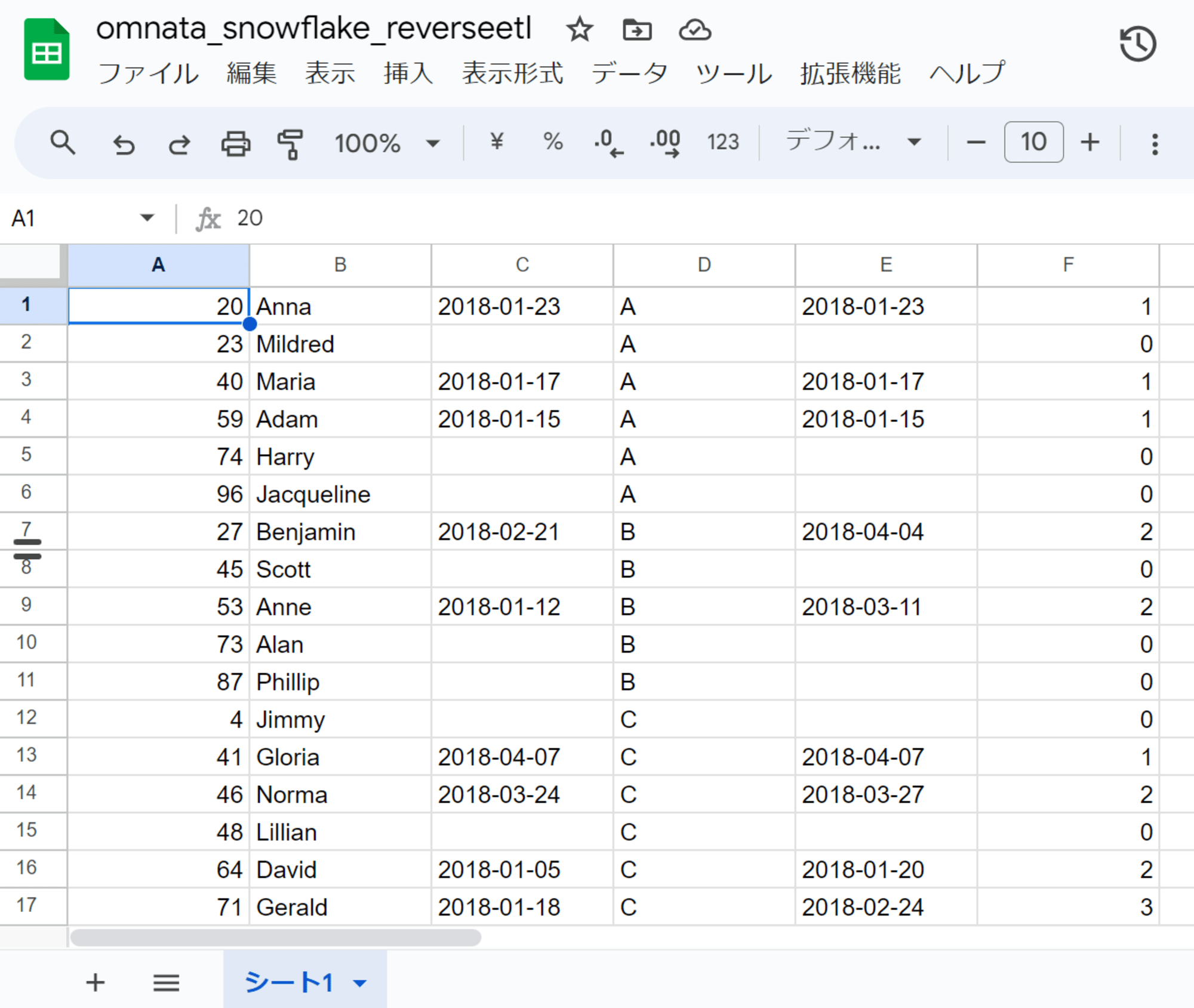Screen dimensions: 1194x1008
Task: Open the more toolbar options menu
Action: (x=1155, y=144)
